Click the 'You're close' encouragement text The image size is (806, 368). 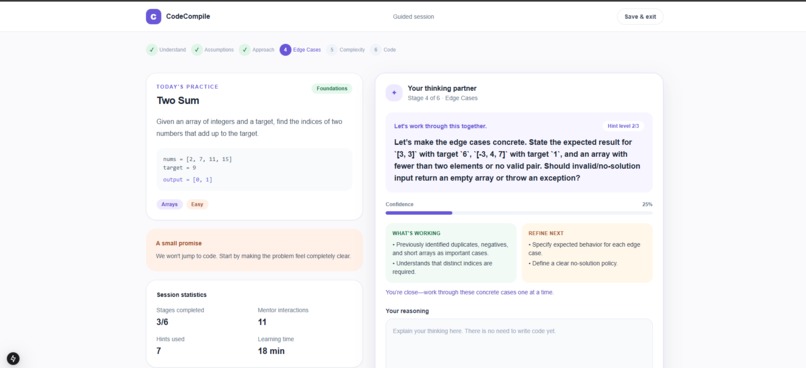pyautogui.click(x=470, y=292)
